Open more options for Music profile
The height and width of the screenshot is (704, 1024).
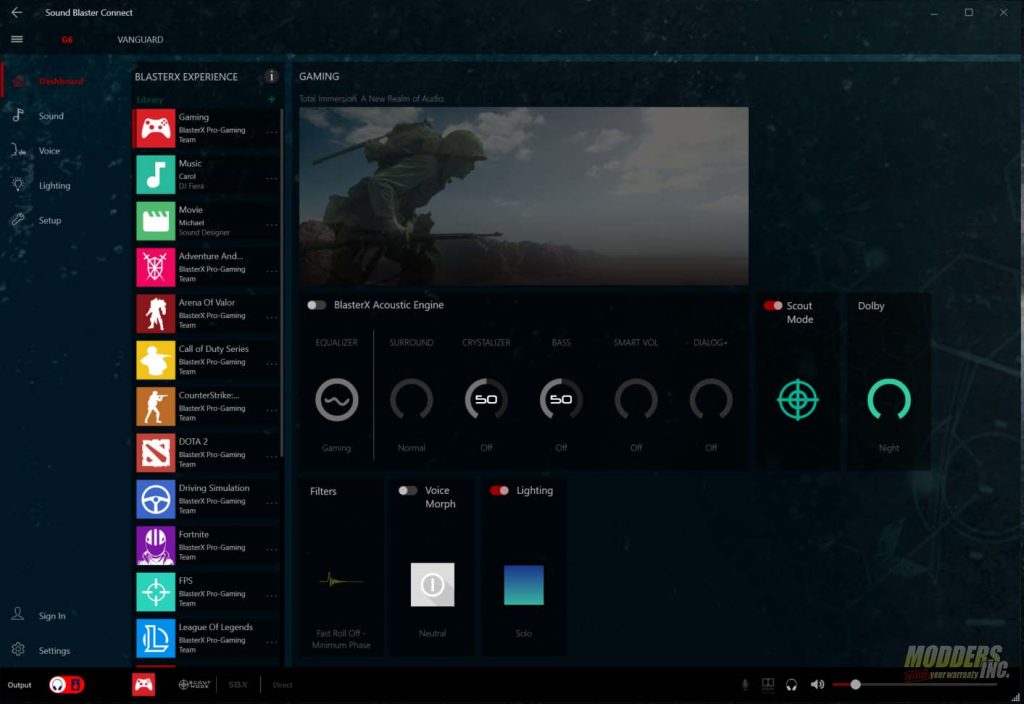point(272,178)
